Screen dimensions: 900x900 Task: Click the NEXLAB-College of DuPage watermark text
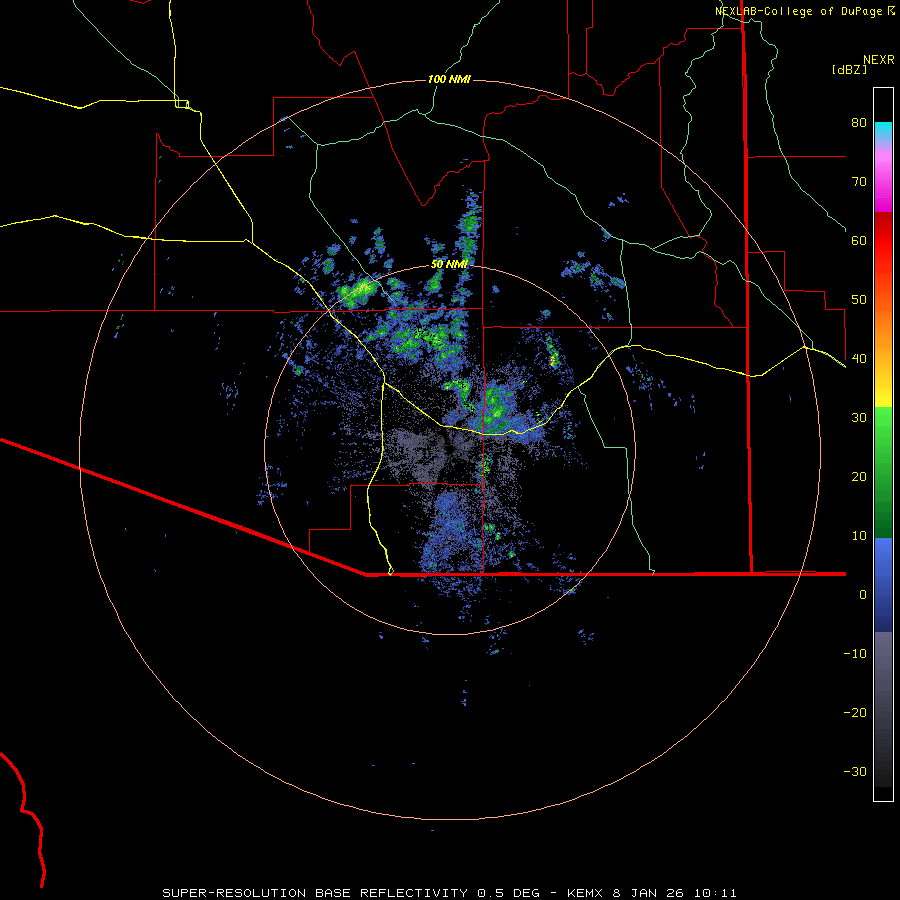(x=799, y=11)
